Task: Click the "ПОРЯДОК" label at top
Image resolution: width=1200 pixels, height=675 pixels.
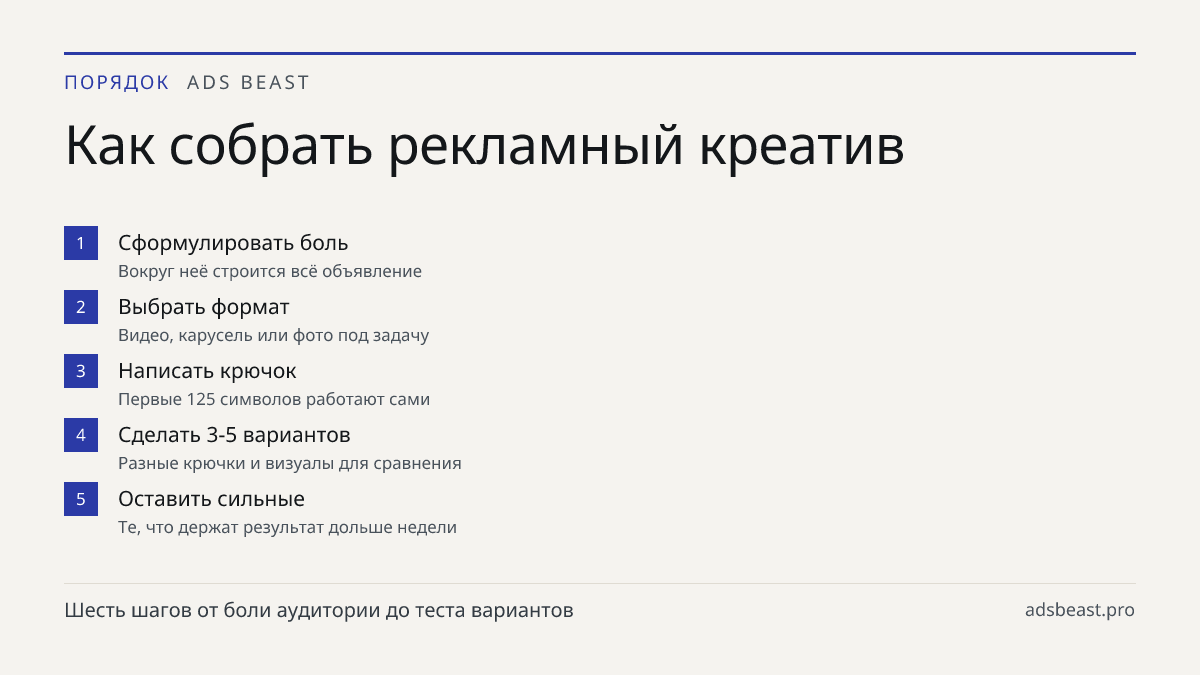Action: point(117,83)
